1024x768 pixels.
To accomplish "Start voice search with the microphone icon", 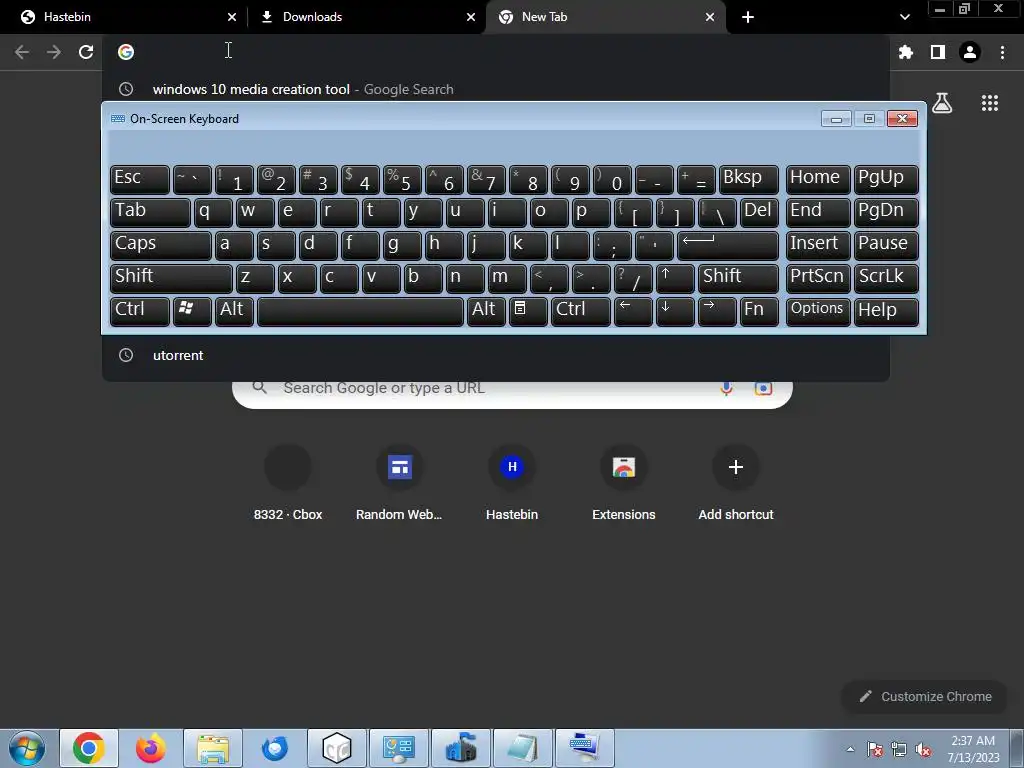I will pyautogui.click(x=726, y=389).
